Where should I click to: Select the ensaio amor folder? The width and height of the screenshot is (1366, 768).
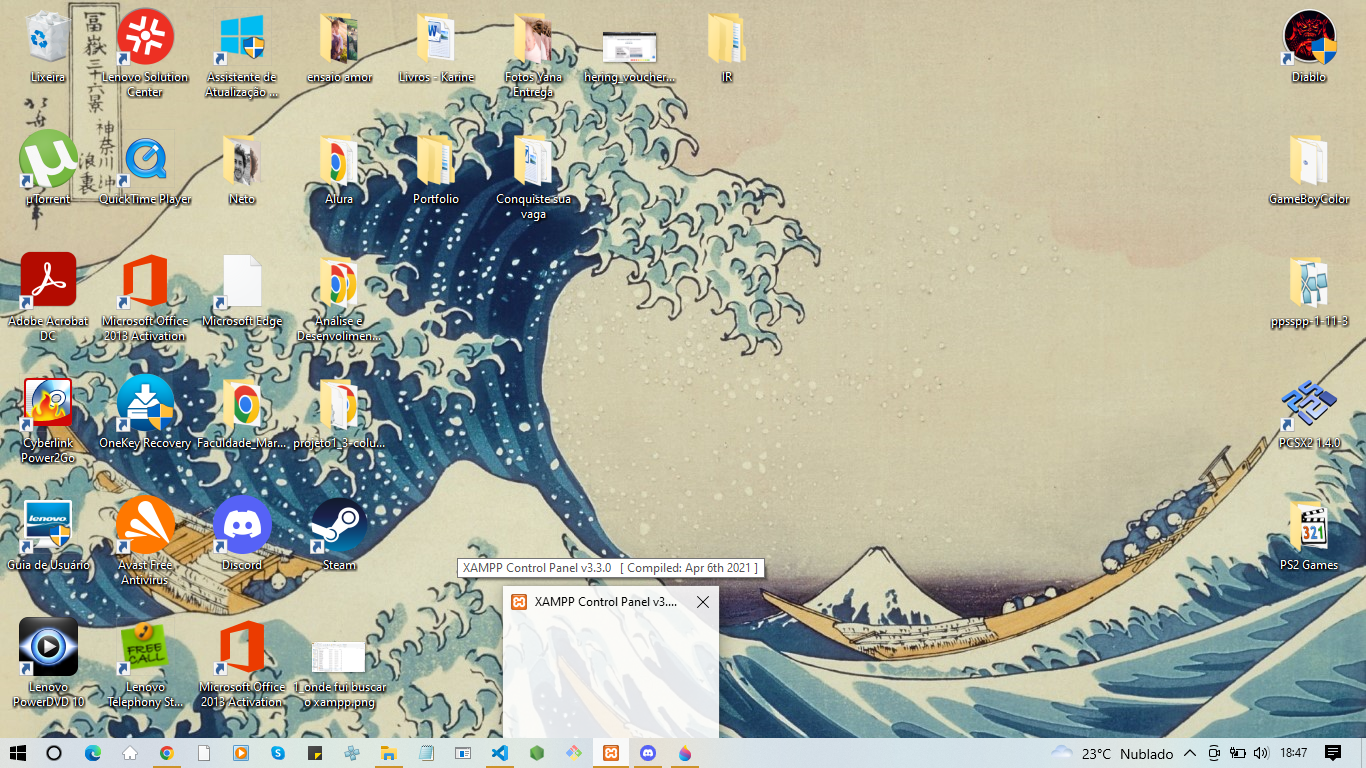(x=339, y=47)
